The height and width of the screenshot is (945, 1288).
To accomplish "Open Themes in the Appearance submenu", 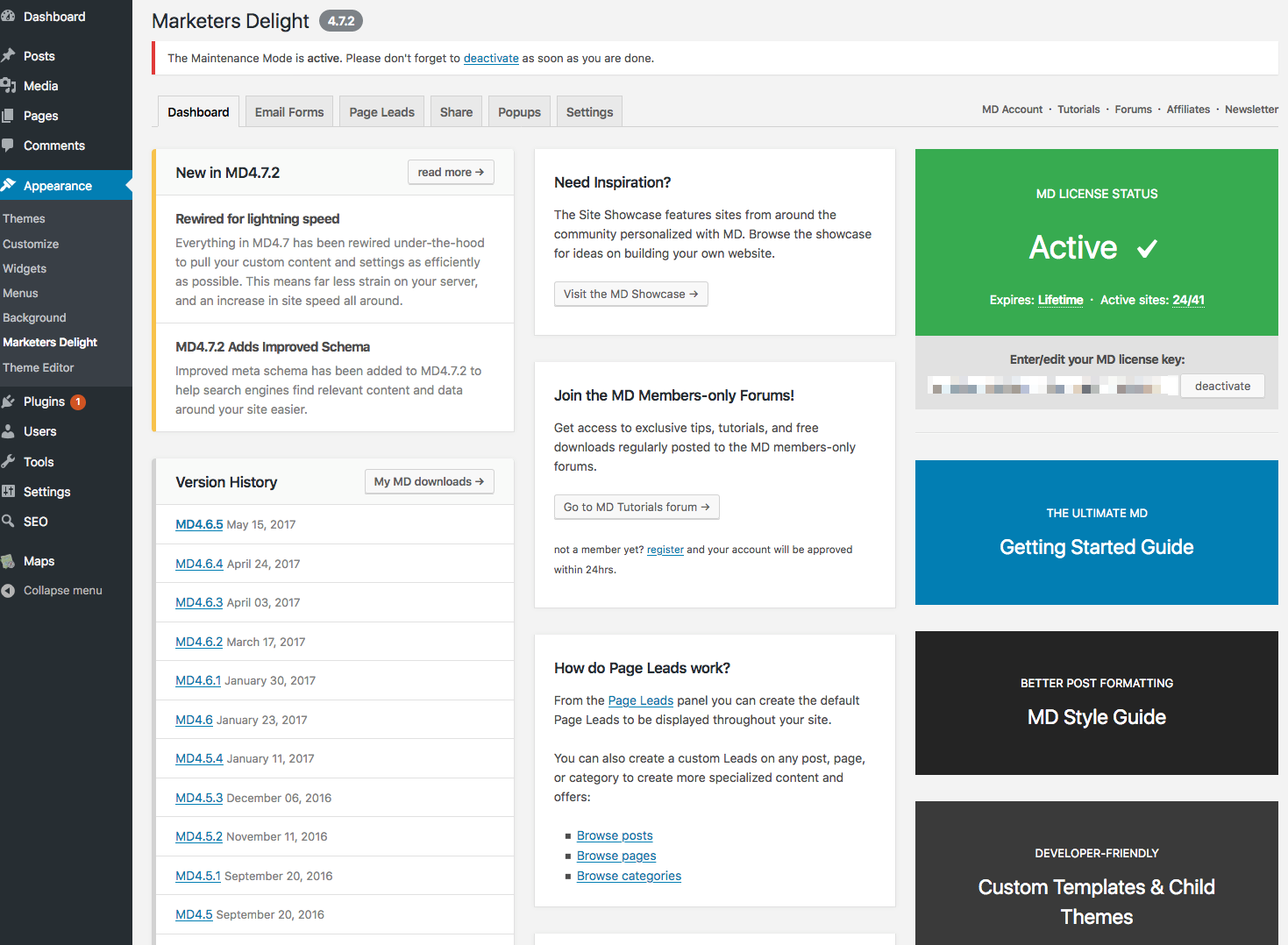I will click(24, 219).
